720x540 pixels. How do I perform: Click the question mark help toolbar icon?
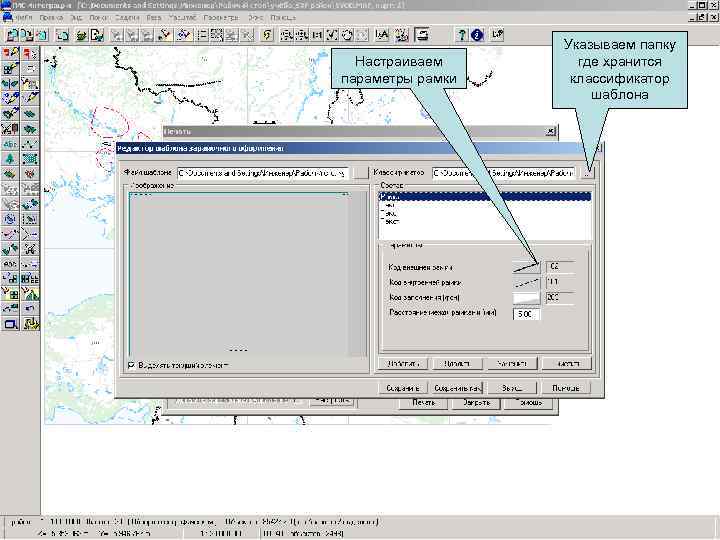tap(462, 35)
